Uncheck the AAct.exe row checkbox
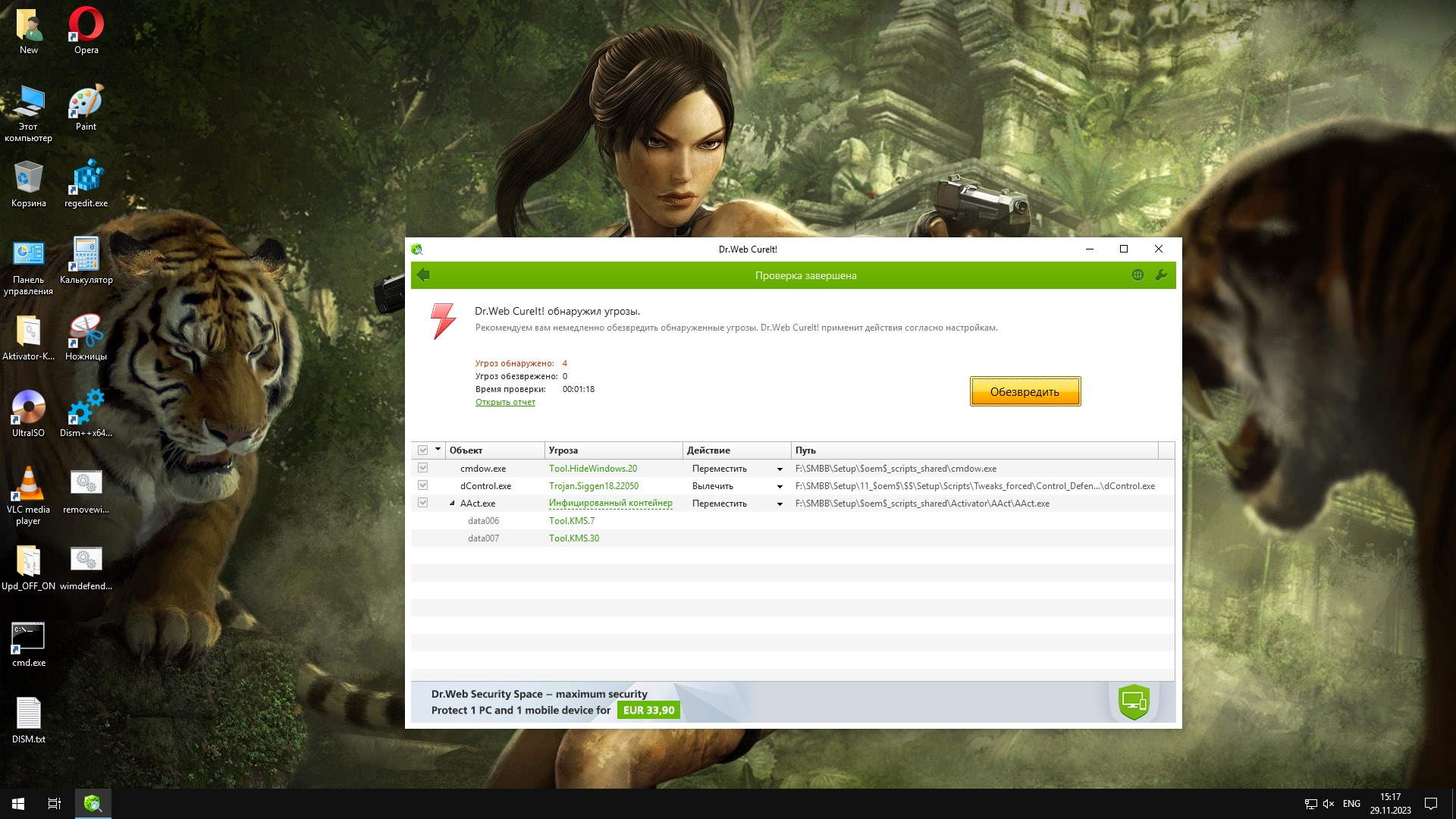 tap(423, 503)
